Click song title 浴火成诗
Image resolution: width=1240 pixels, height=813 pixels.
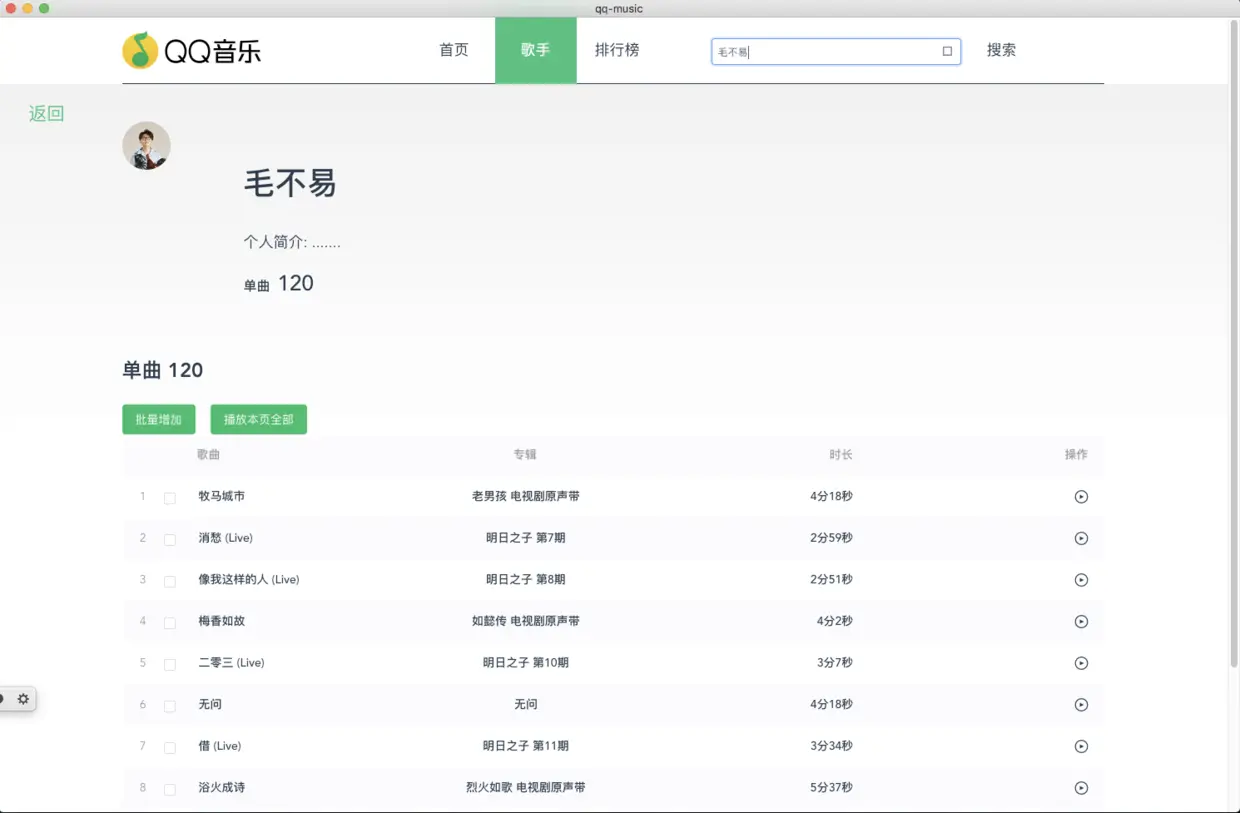coord(221,788)
